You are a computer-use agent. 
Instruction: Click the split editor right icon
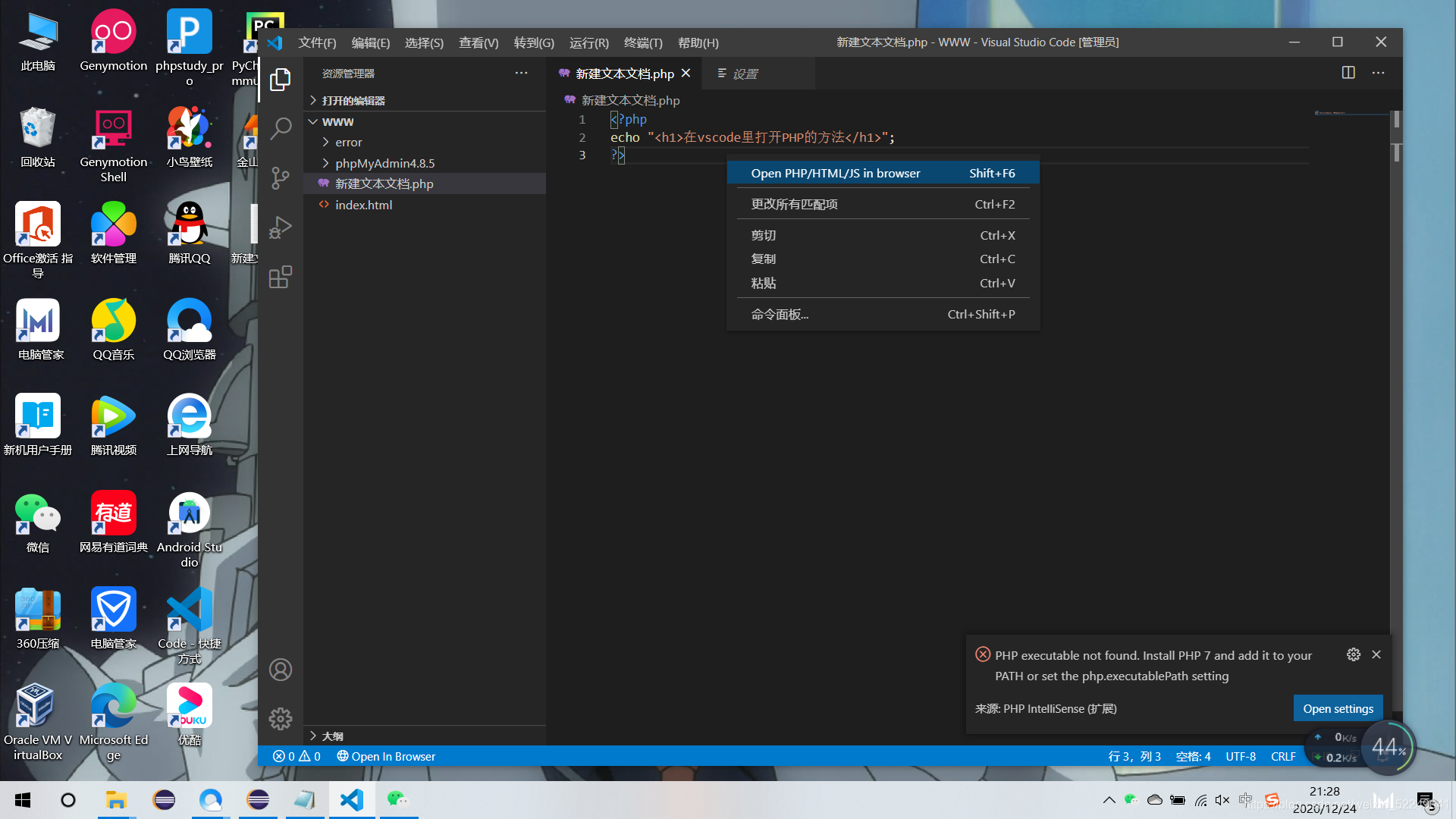1348,73
